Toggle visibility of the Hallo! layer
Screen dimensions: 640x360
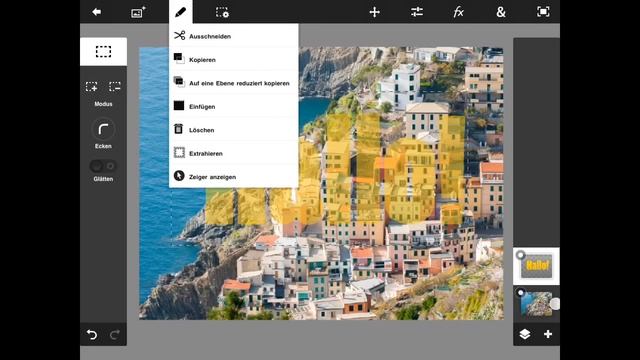(520, 255)
